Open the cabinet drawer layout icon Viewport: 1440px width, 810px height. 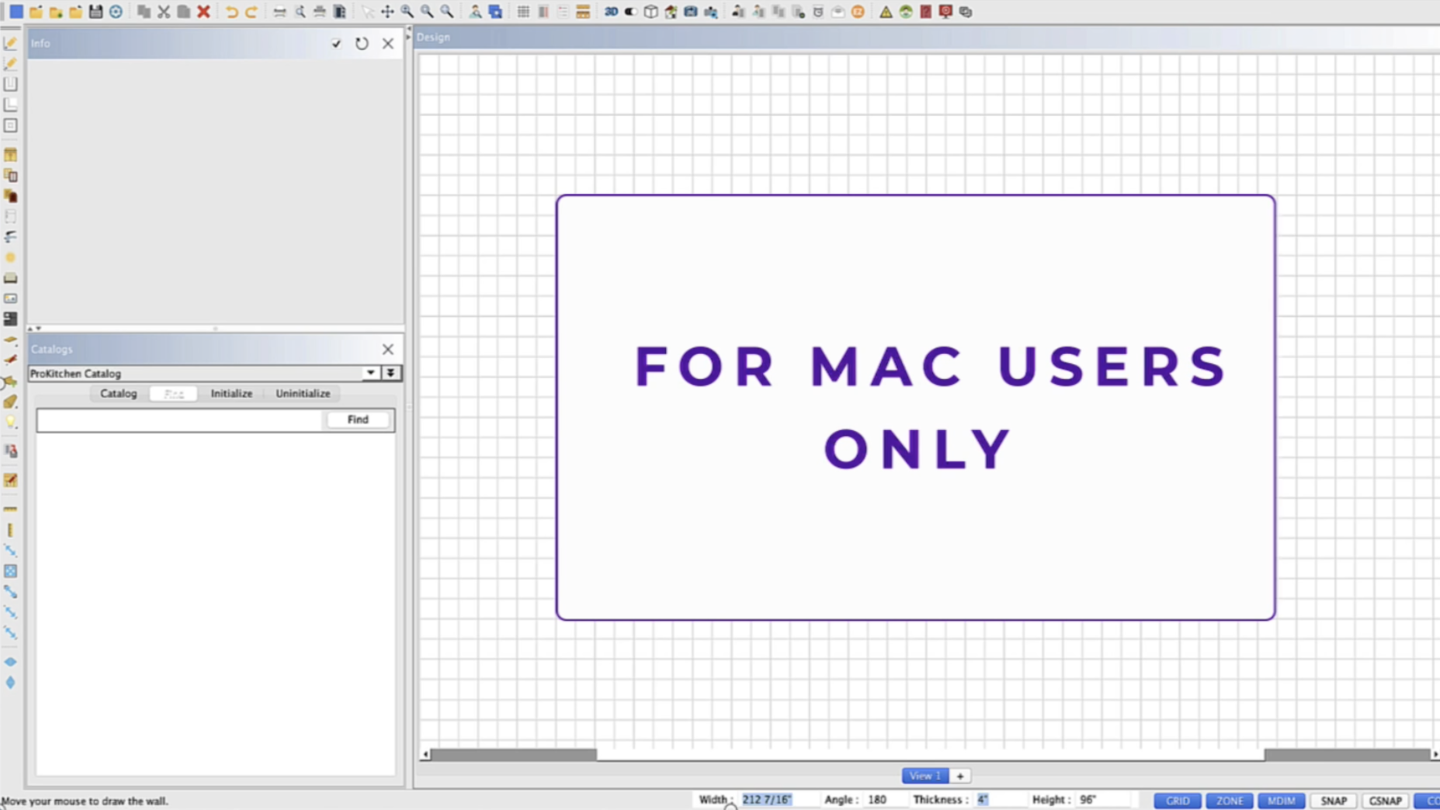pos(583,12)
